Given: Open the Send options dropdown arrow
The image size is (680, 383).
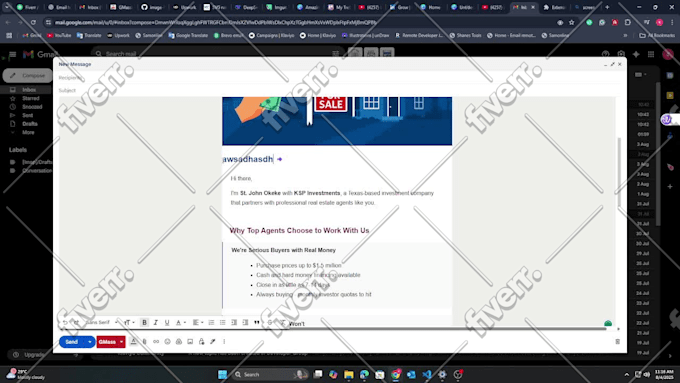Looking at the screenshot, I should (90, 342).
